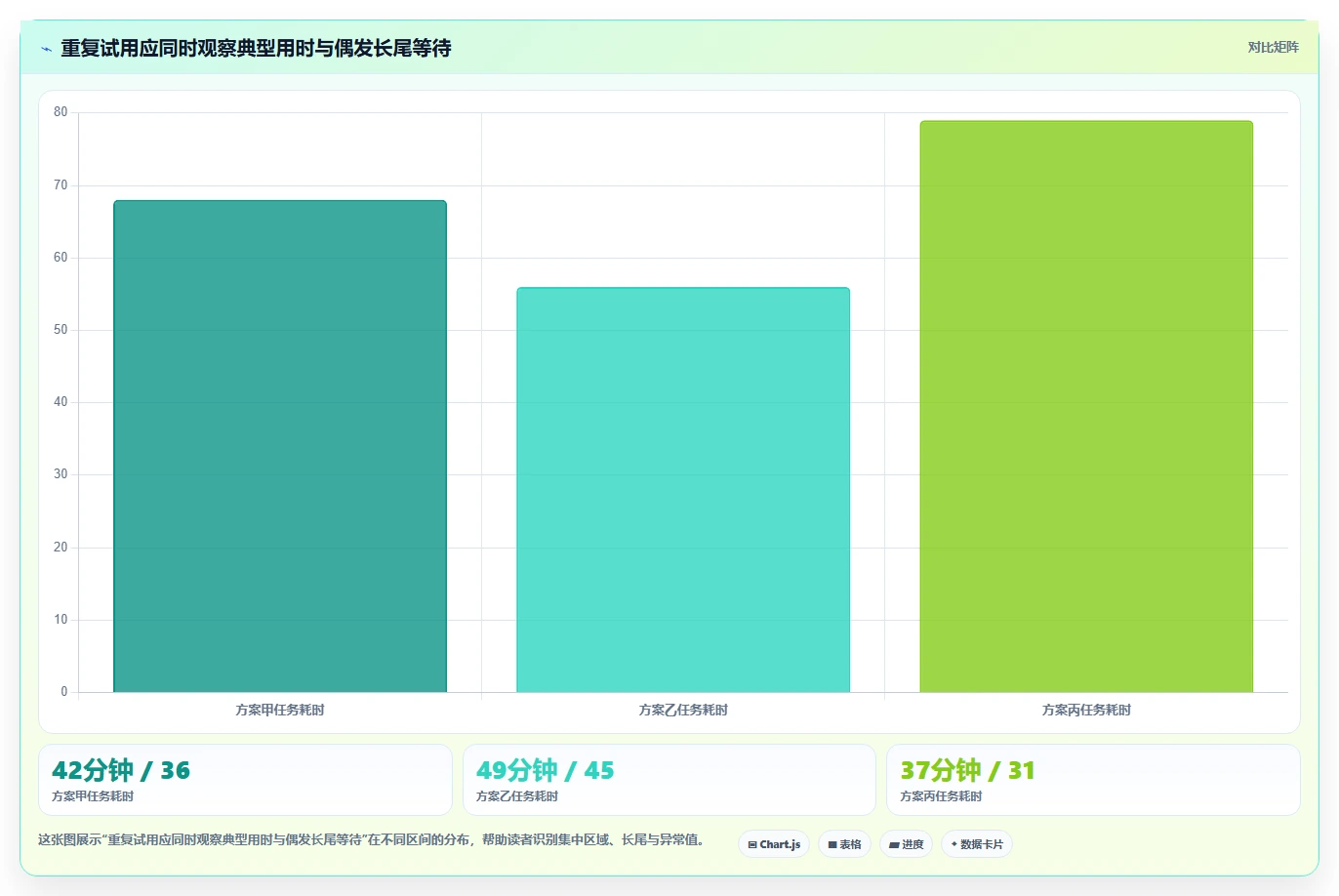Select the 37分钟 / 31 stat card

[x=1093, y=780]
